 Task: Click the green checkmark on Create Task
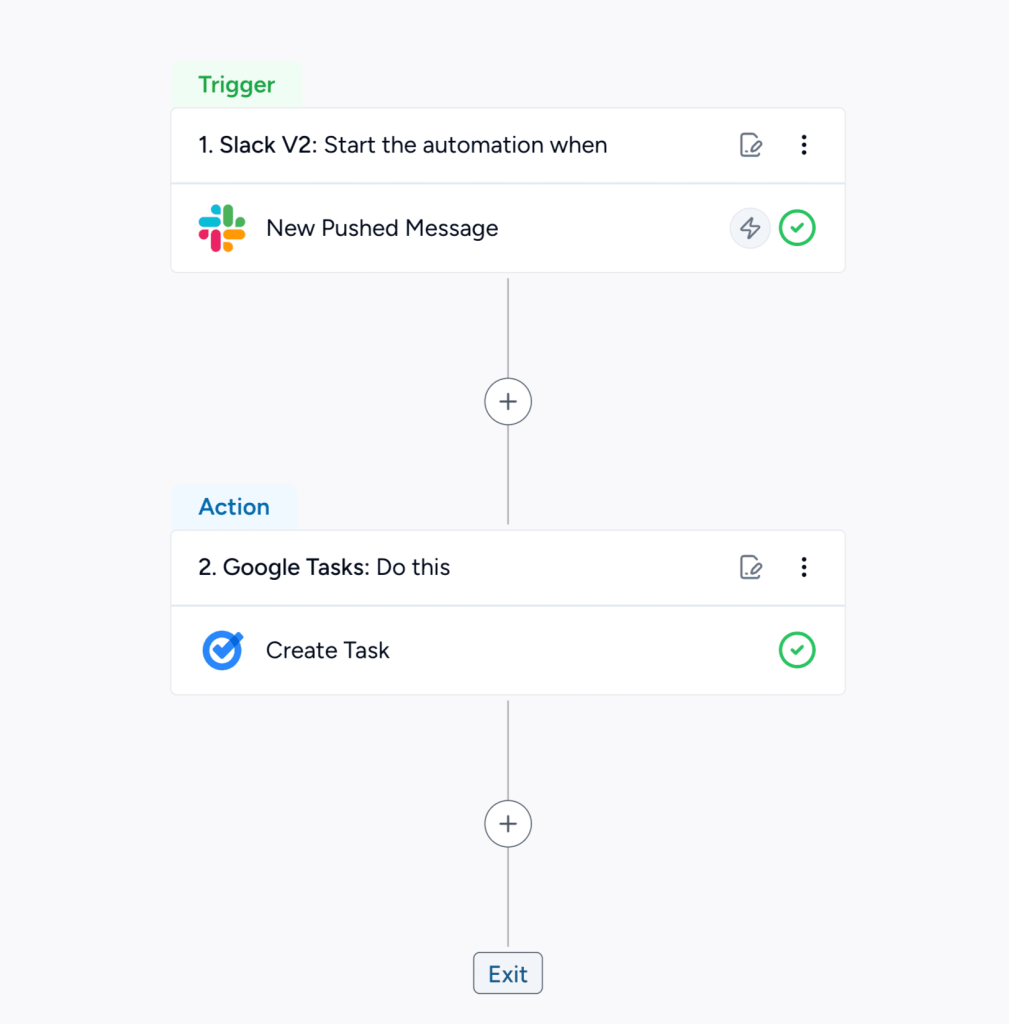pos(797,650)
